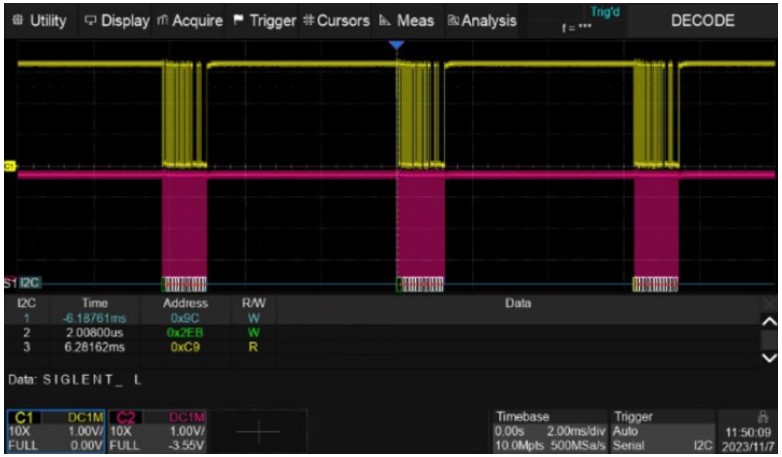Open the Analysis menu
Viewport: 782px width, 457px height.
click(482, 20)
